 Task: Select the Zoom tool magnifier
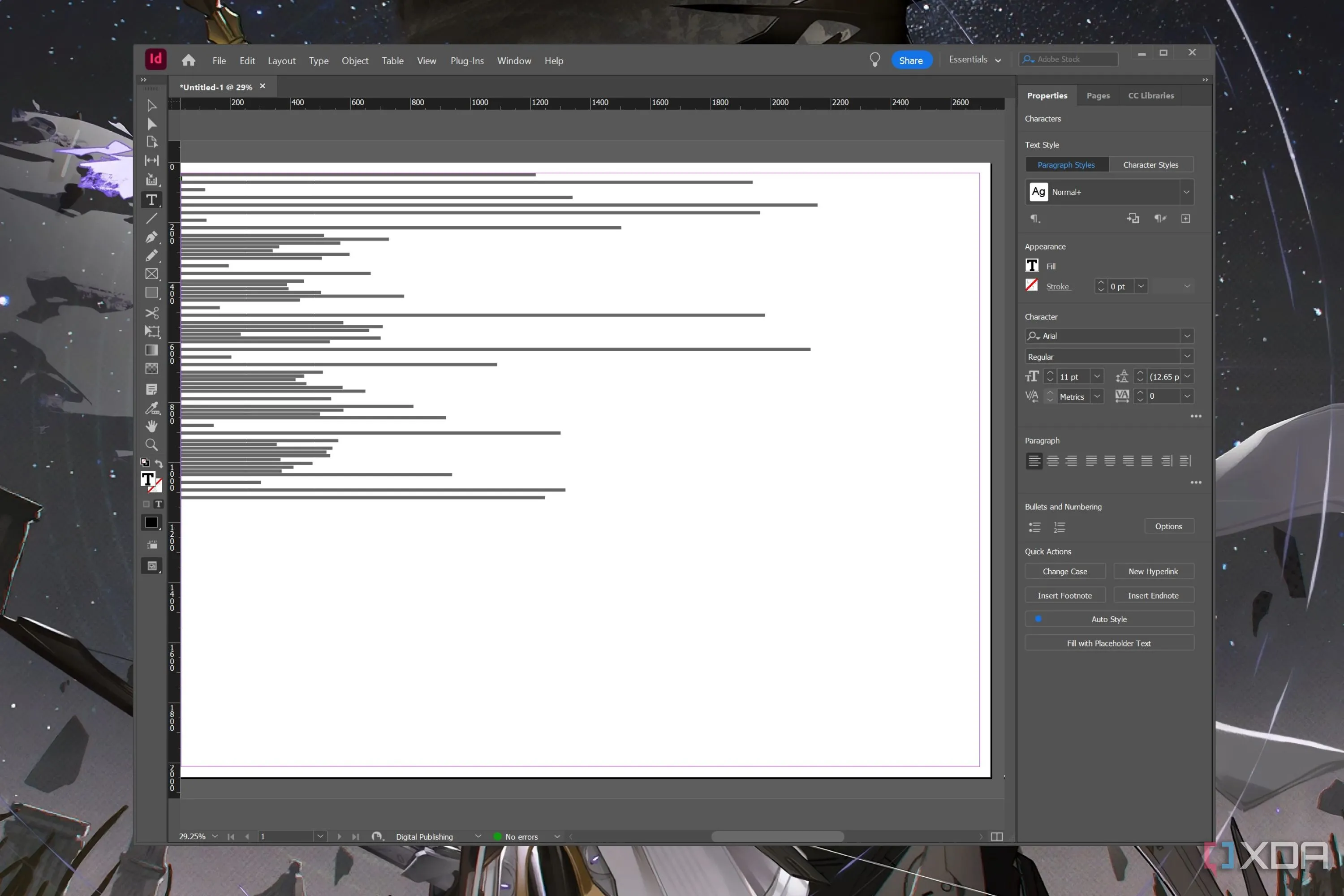(151, 444)
